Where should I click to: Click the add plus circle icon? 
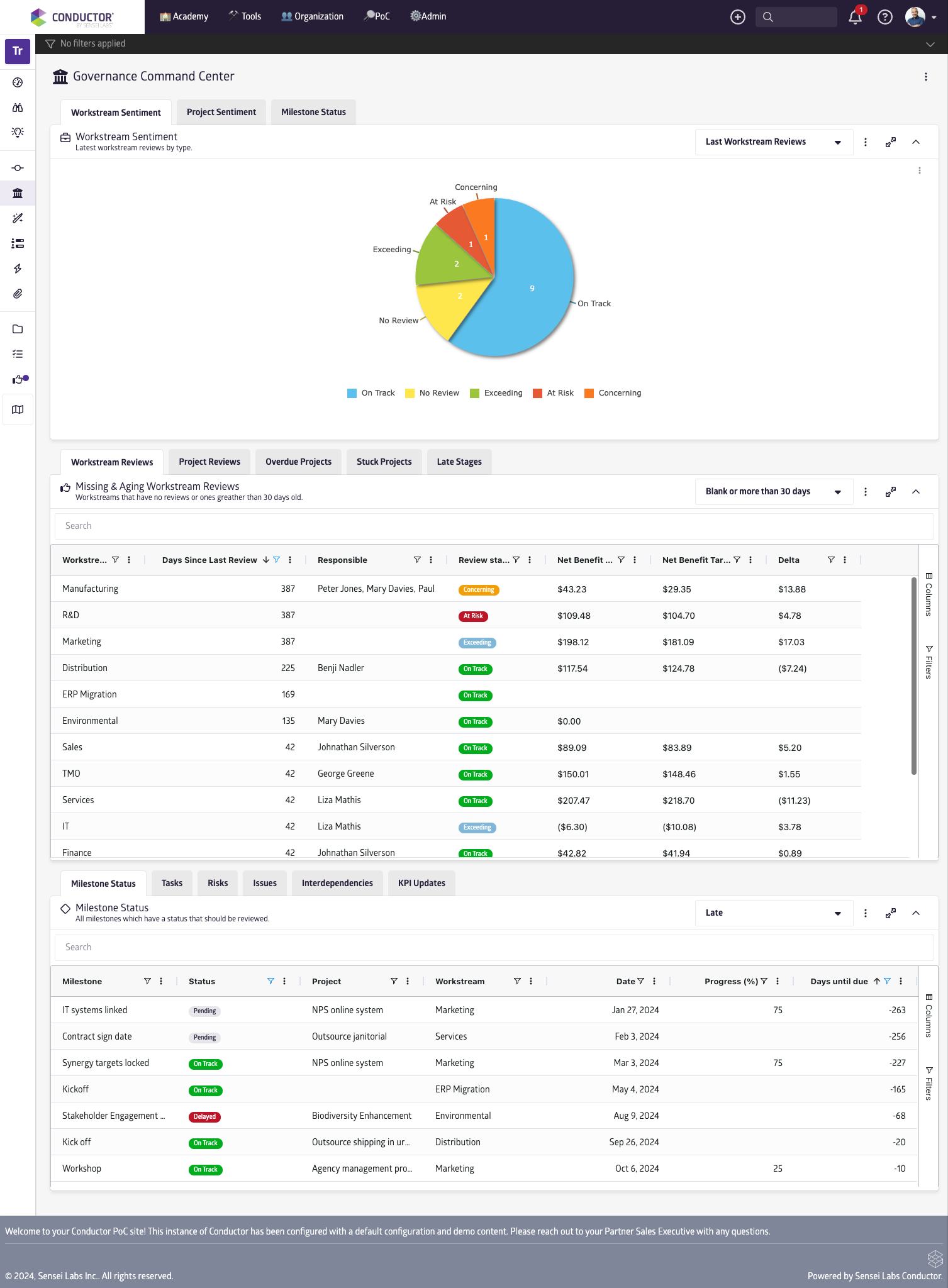737,17
